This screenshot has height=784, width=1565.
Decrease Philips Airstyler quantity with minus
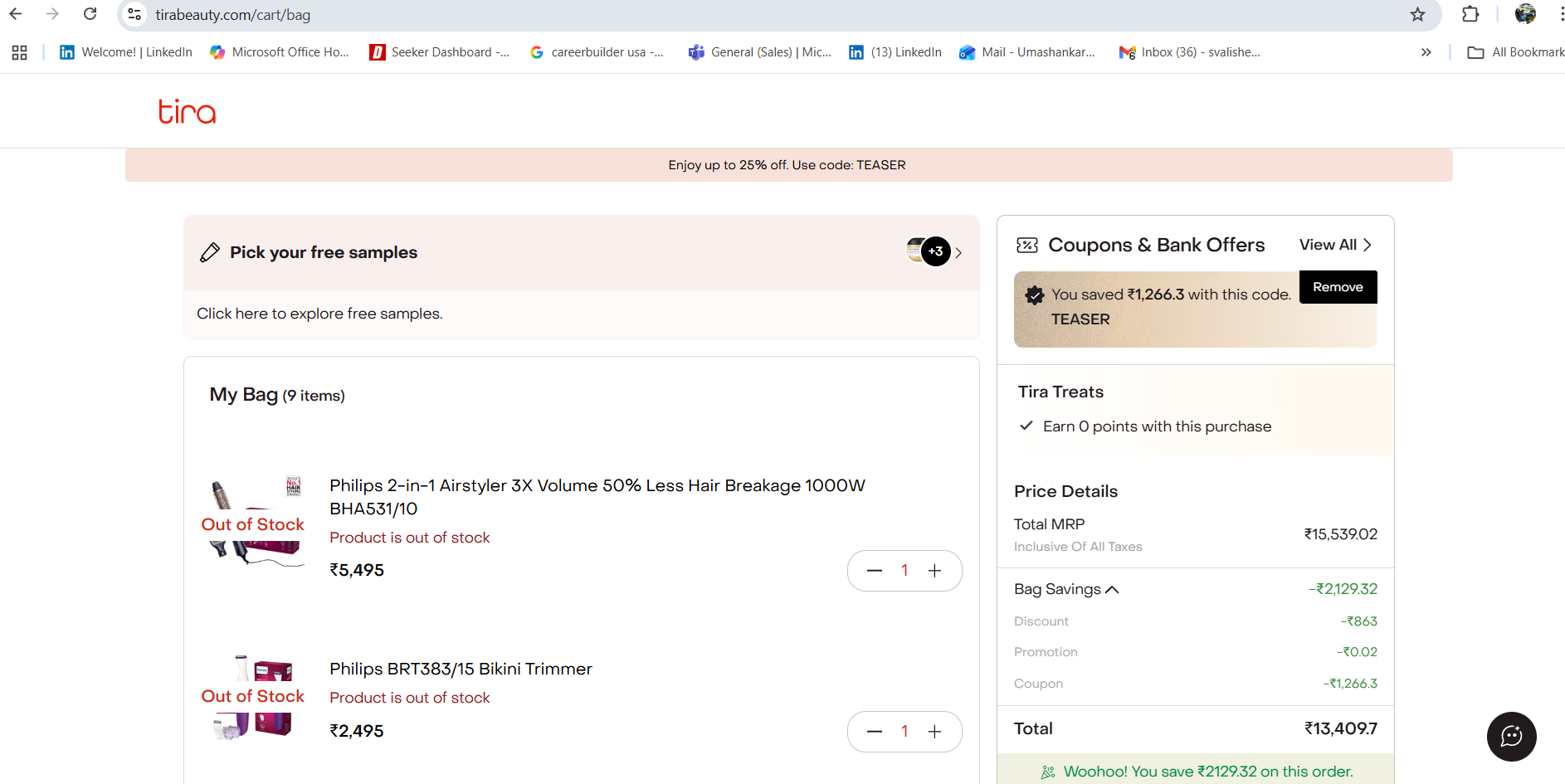(875, 571)
